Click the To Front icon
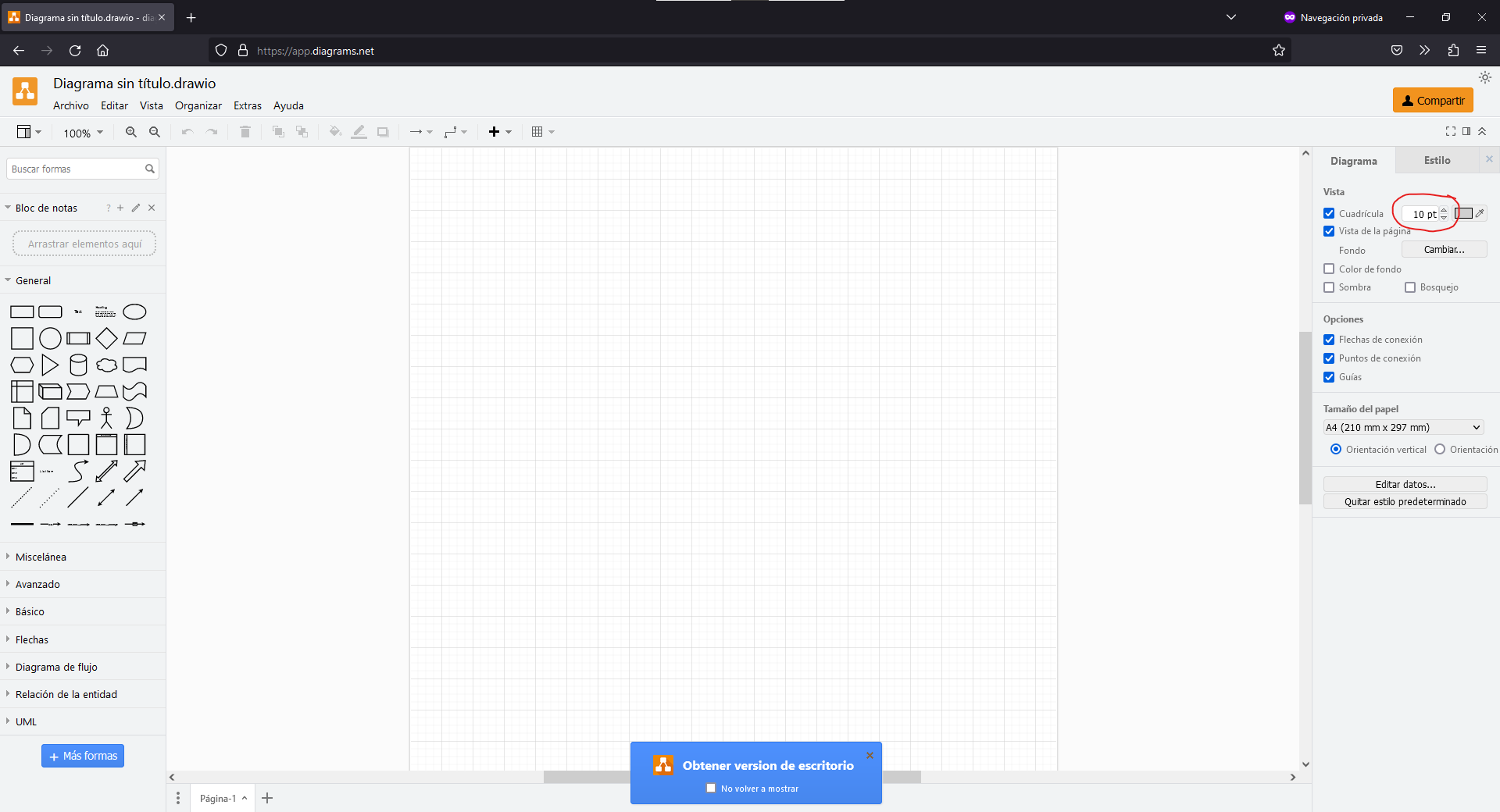The height and width of the screenshot is (812, 1500). tap(278, 132)
